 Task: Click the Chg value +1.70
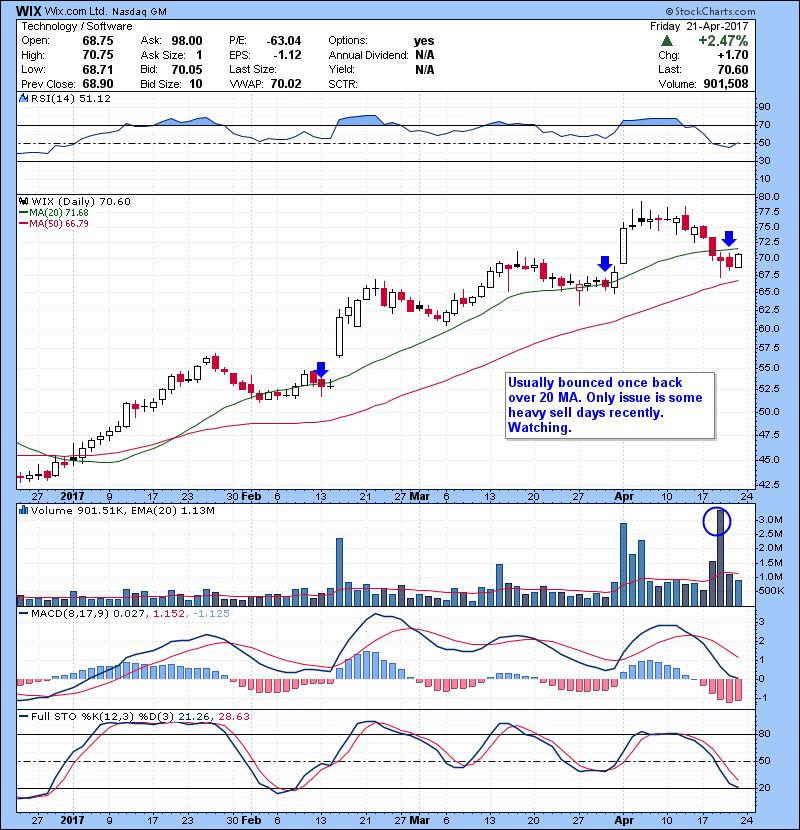pyautogui.click(x=733, y=55)
